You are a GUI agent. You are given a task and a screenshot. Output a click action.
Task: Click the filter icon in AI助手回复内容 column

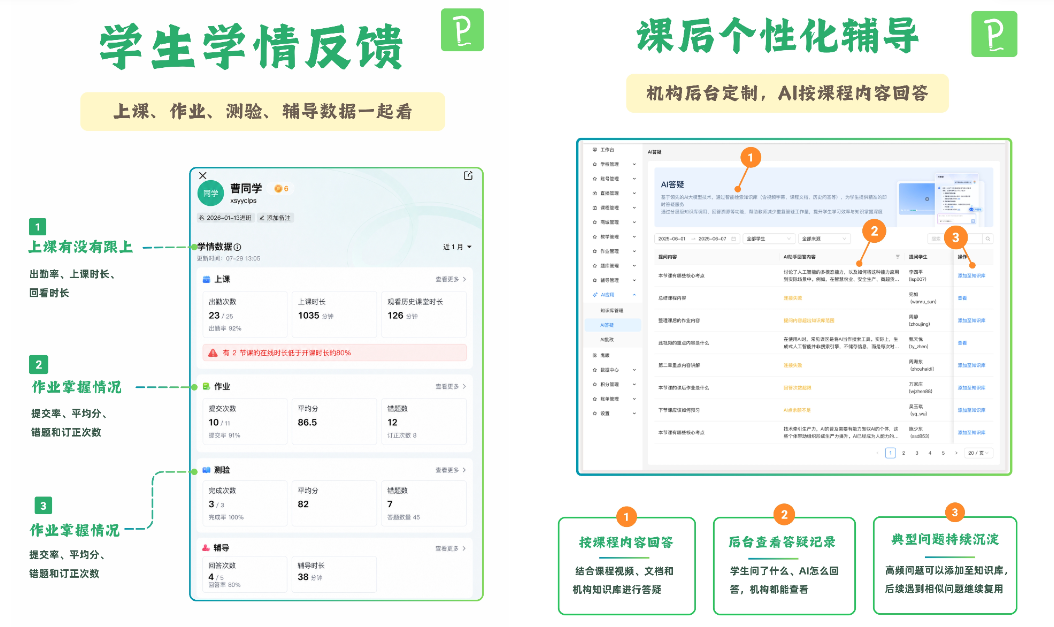coord(897,257)
